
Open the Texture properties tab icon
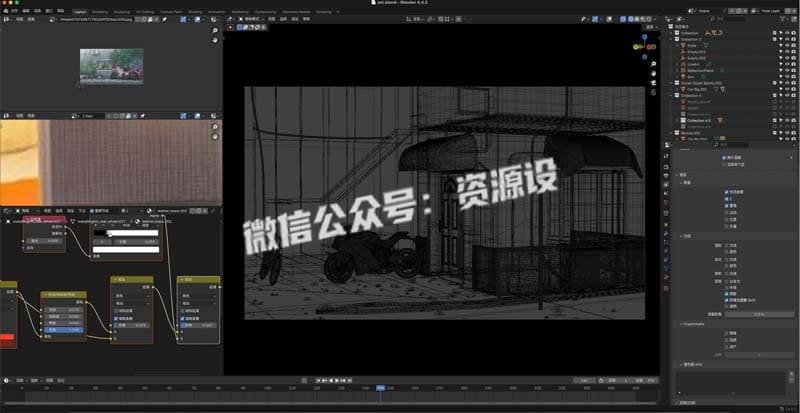pyautogui.click(x=666, y=288)
